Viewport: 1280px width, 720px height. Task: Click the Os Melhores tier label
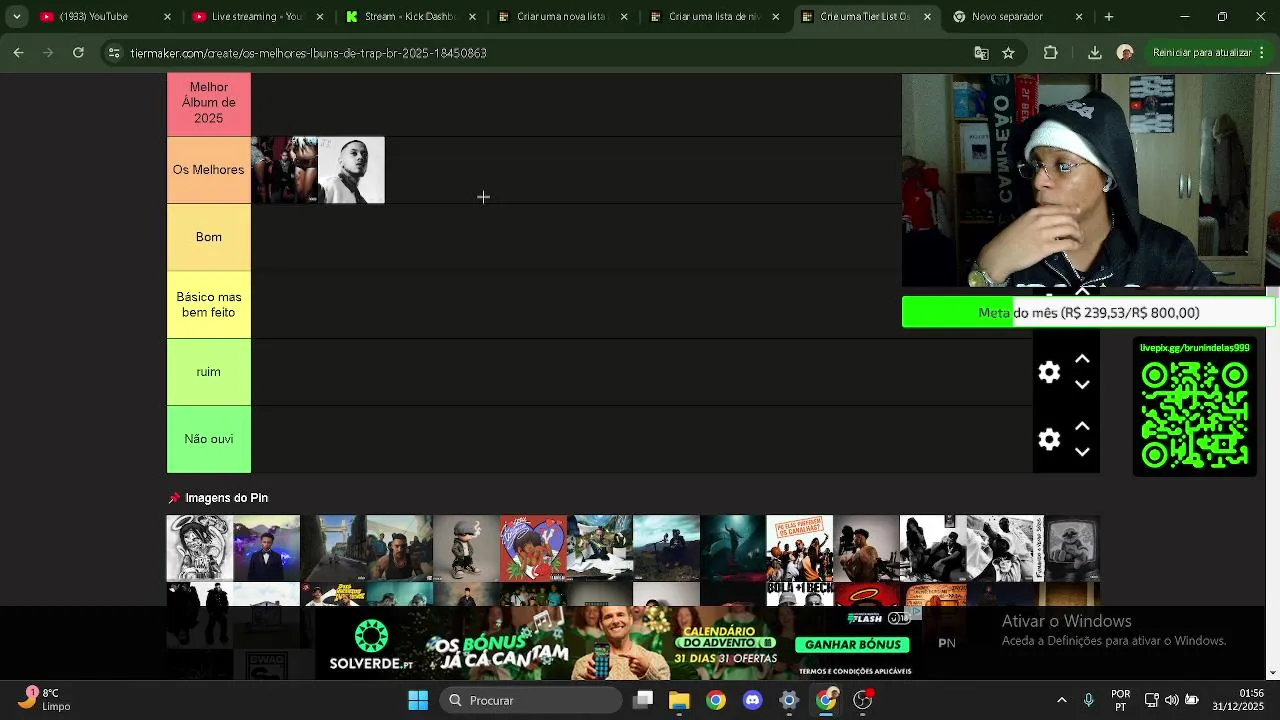[x=209, y=170]
